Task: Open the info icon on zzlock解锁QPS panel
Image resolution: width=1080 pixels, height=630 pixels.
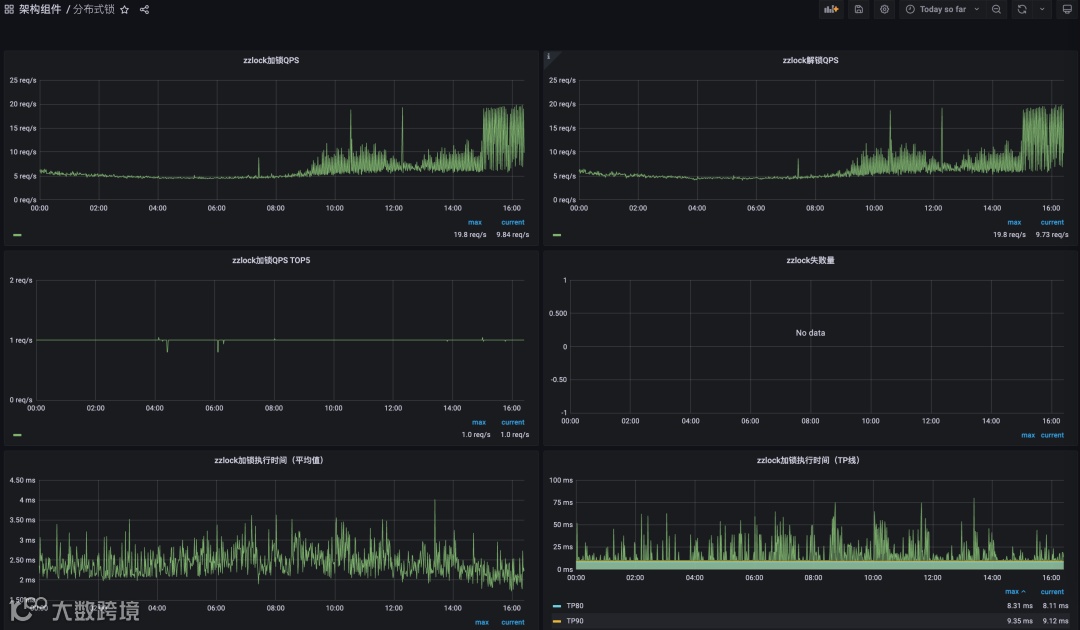Action: click(548, 56)
